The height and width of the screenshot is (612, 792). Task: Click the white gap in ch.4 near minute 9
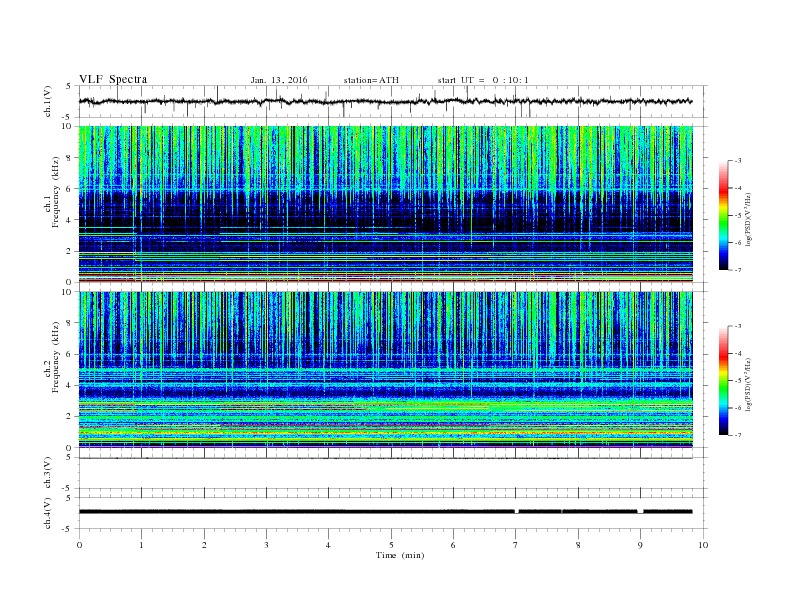pyautogui.click(x=640, y=512)
